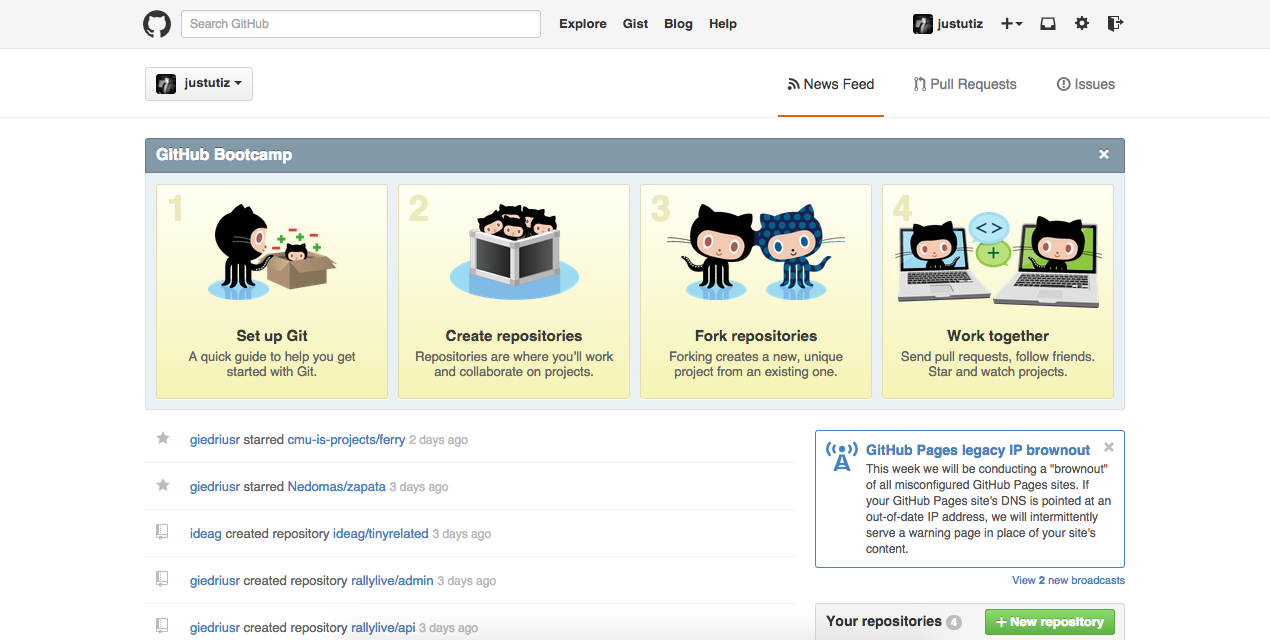Click the New repository button
Image resolution: width=1270 pixels, height=640 pixels.
click(1049, 622)
